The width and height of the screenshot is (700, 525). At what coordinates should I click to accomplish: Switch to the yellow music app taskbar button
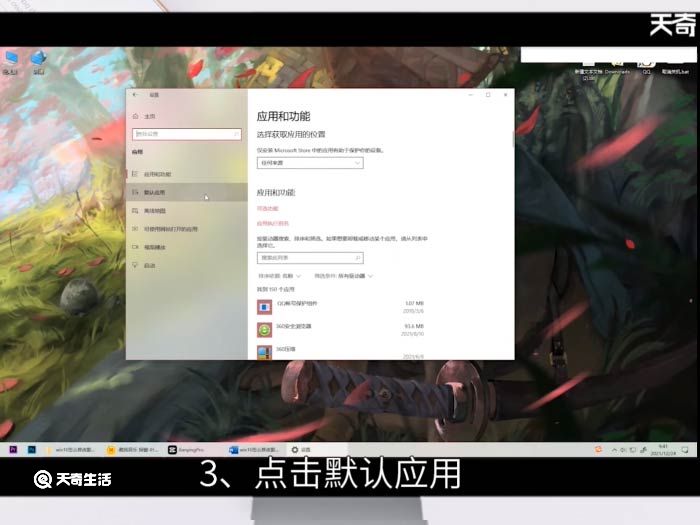(x=133, y=450)
